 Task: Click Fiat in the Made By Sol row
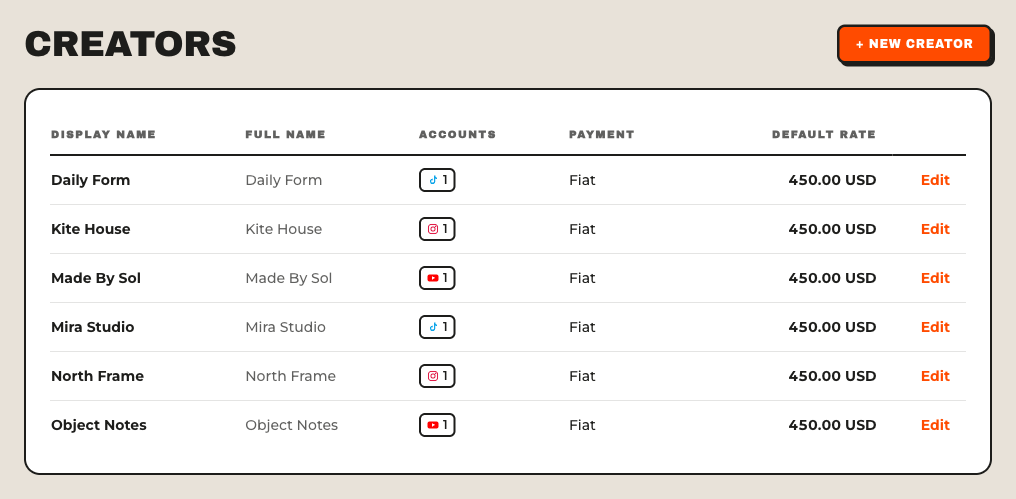pos(582,278)
